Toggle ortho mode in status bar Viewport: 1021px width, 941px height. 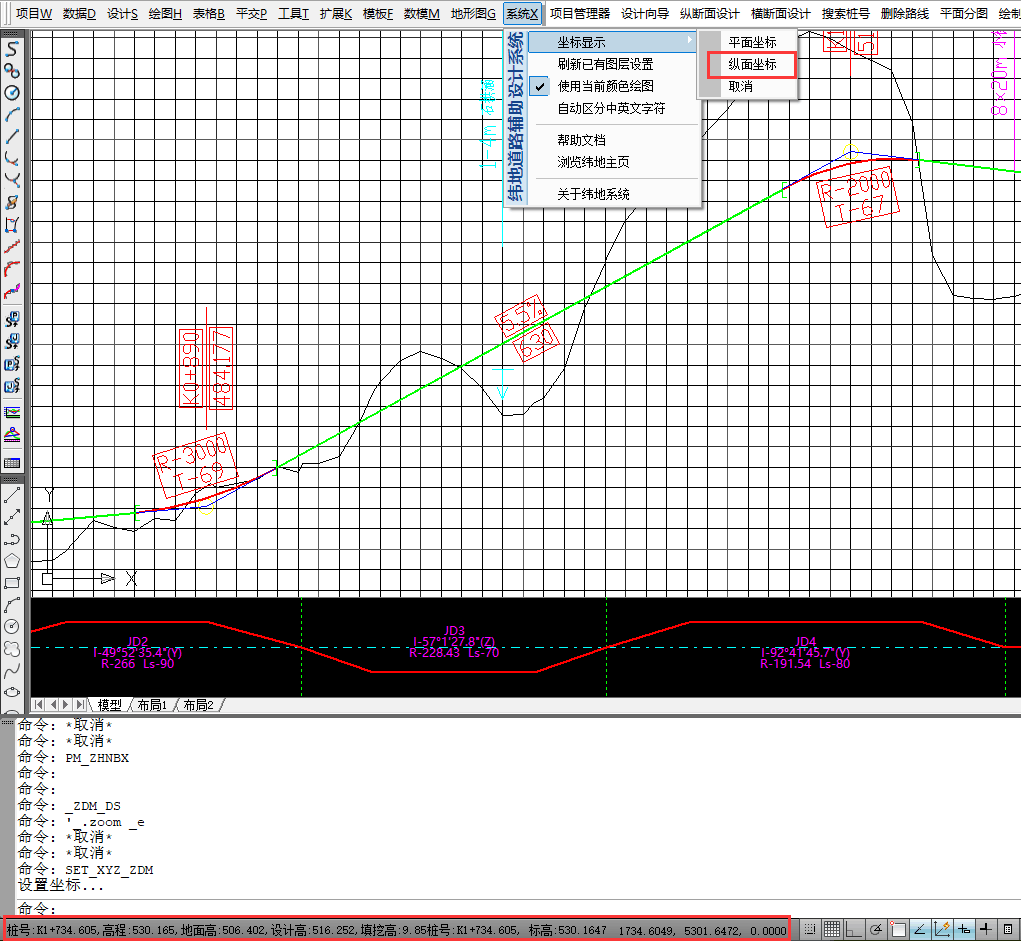[x=854, y=930]
